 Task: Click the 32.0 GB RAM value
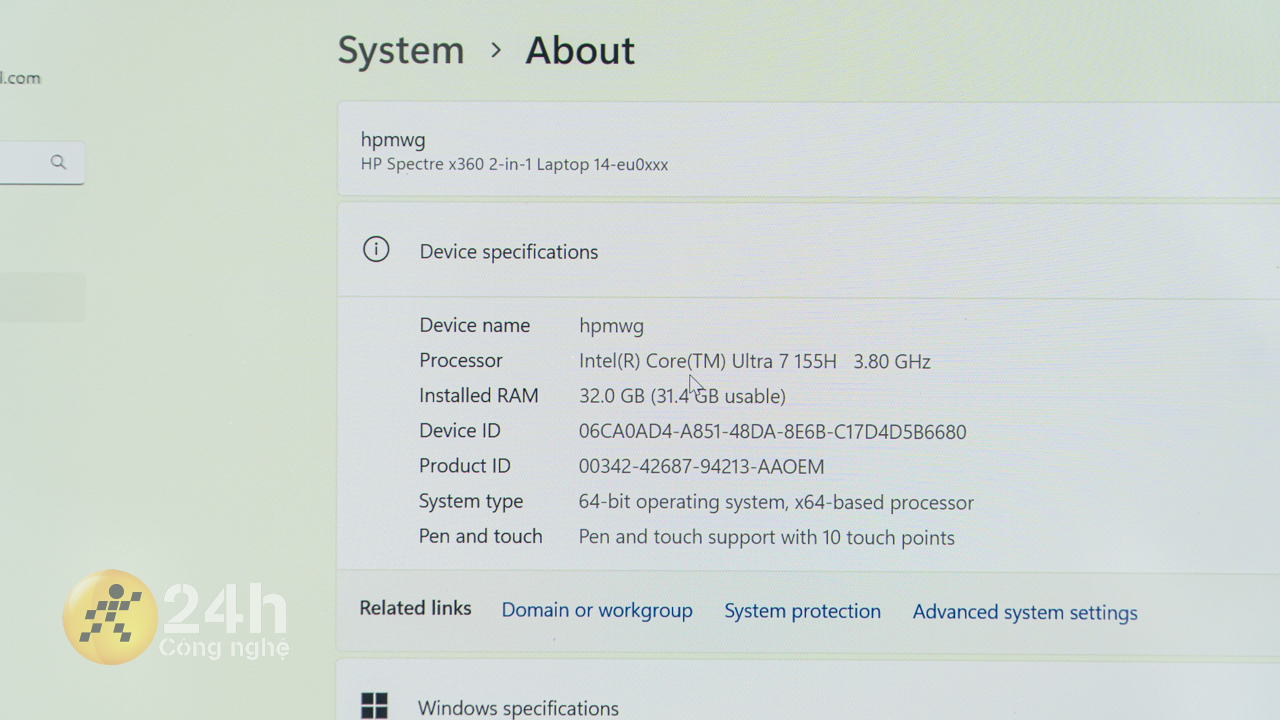tap(682, 396)
